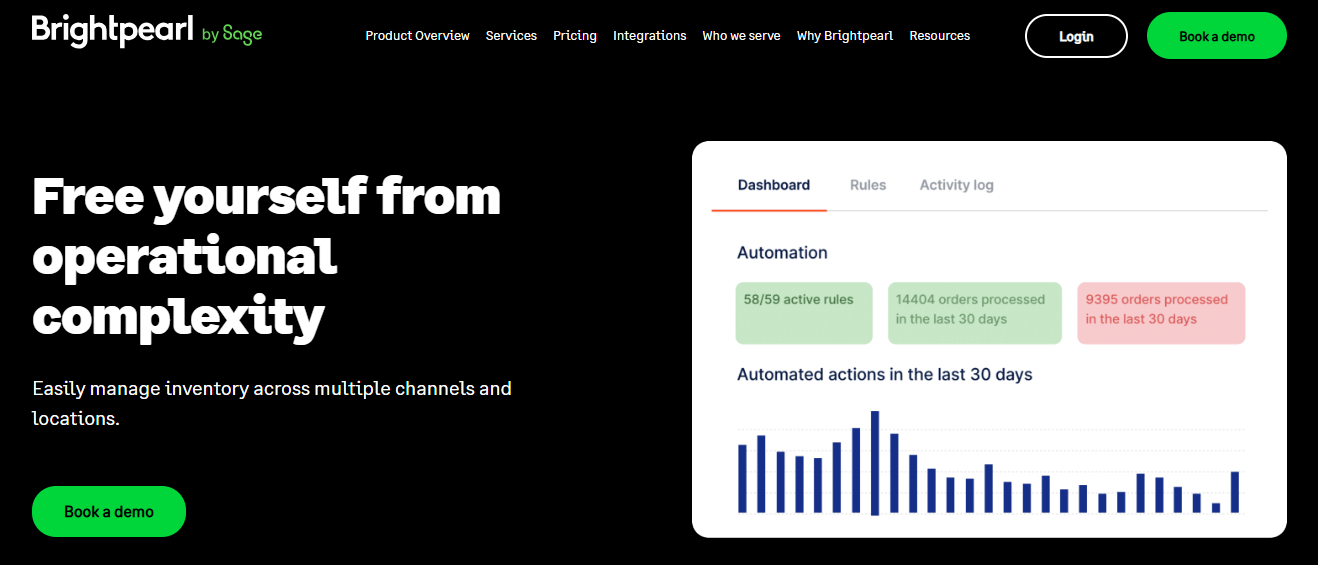This screenshot has height=565, width=1318.
Task: Click the Free yourself from operational complexity headline
Action: click(267, 256)
